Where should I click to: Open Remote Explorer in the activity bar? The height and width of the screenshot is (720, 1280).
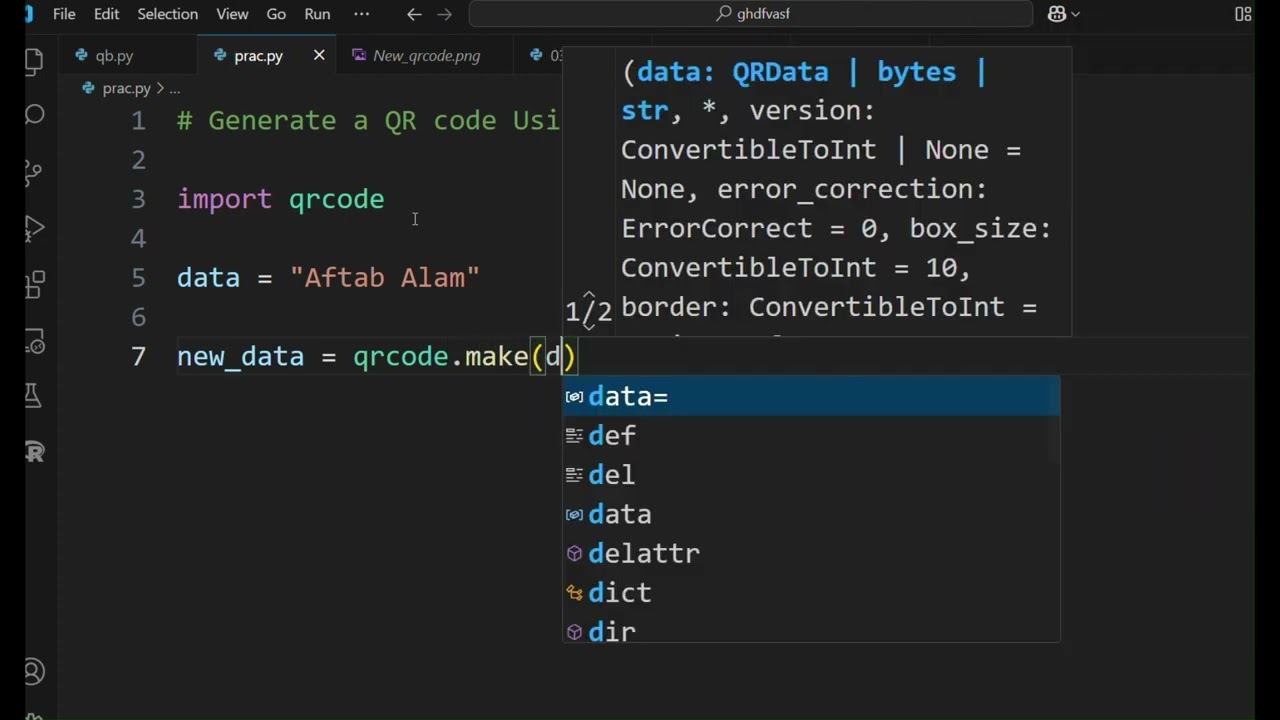pyautogui.click(x=34, y=341)
